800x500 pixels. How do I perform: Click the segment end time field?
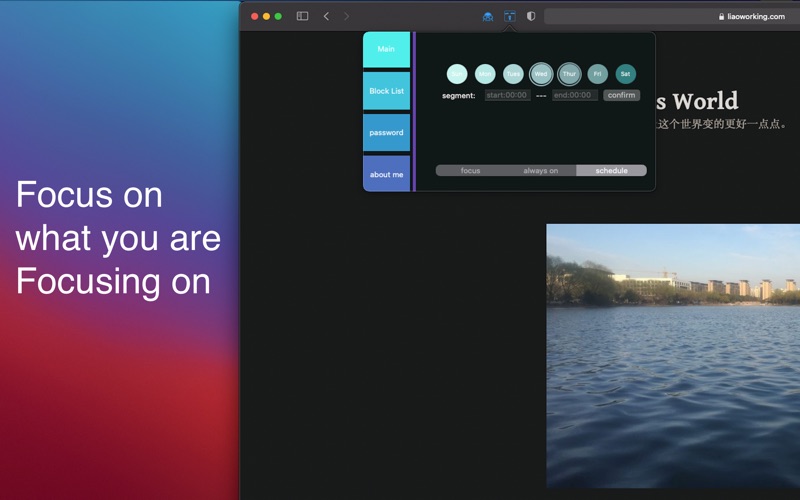tap(574, 95)
